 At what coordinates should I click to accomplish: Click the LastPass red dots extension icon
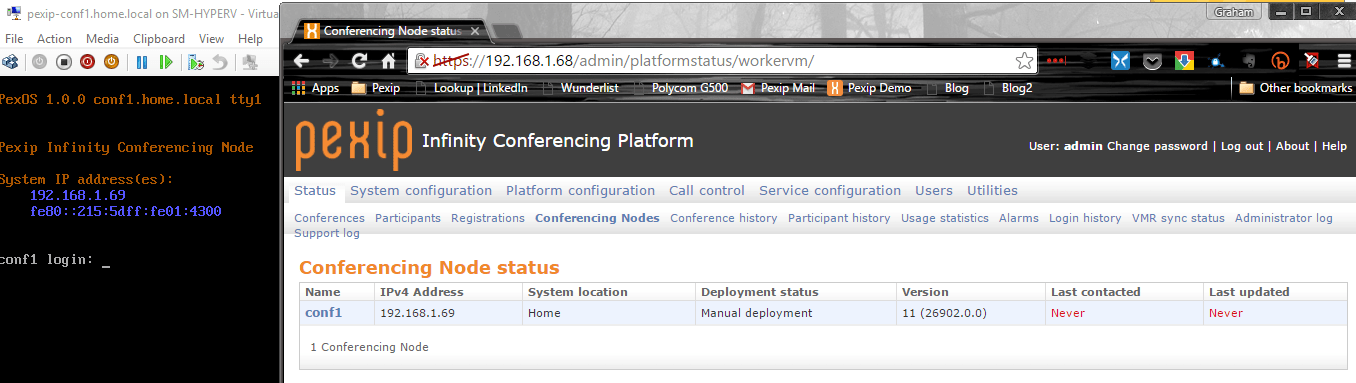point(1057,61)
